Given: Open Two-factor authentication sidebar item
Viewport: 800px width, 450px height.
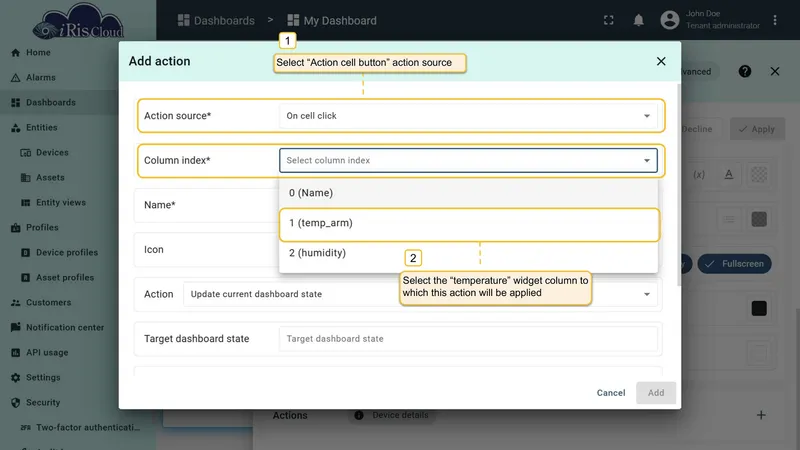Looking at the screenshot, I should (88, 428).
